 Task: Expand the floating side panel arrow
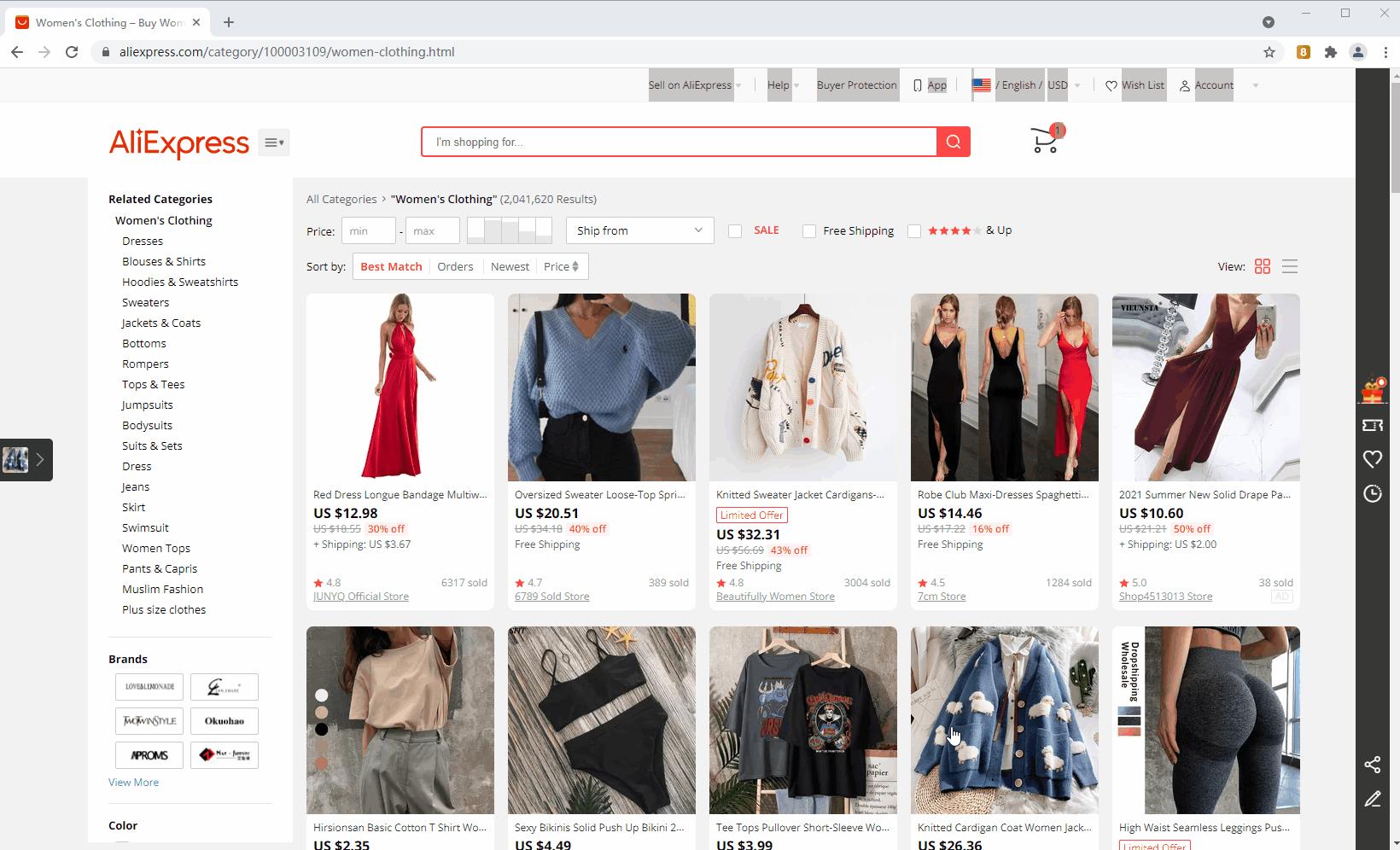(x=39, y=460)
